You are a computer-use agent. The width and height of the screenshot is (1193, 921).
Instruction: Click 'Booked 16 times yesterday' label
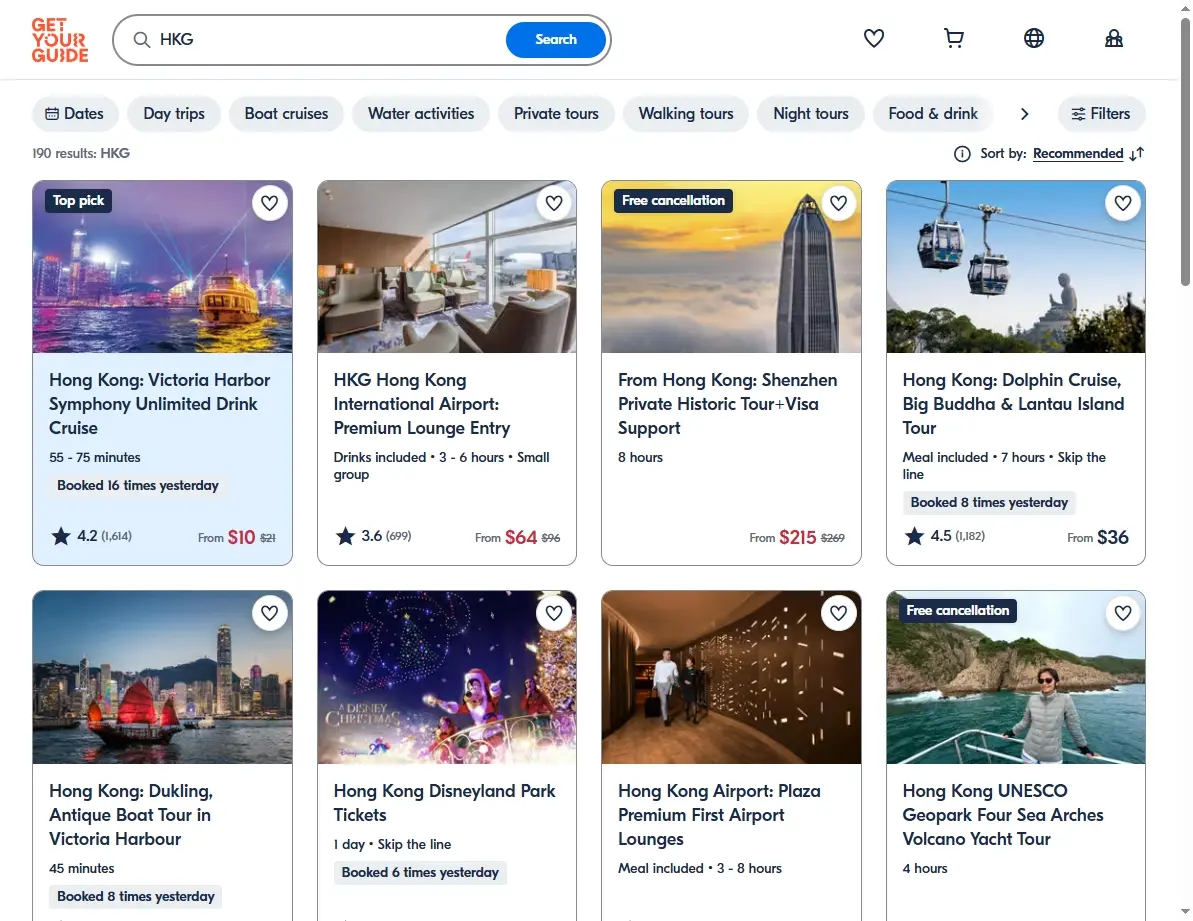point(138,485)
